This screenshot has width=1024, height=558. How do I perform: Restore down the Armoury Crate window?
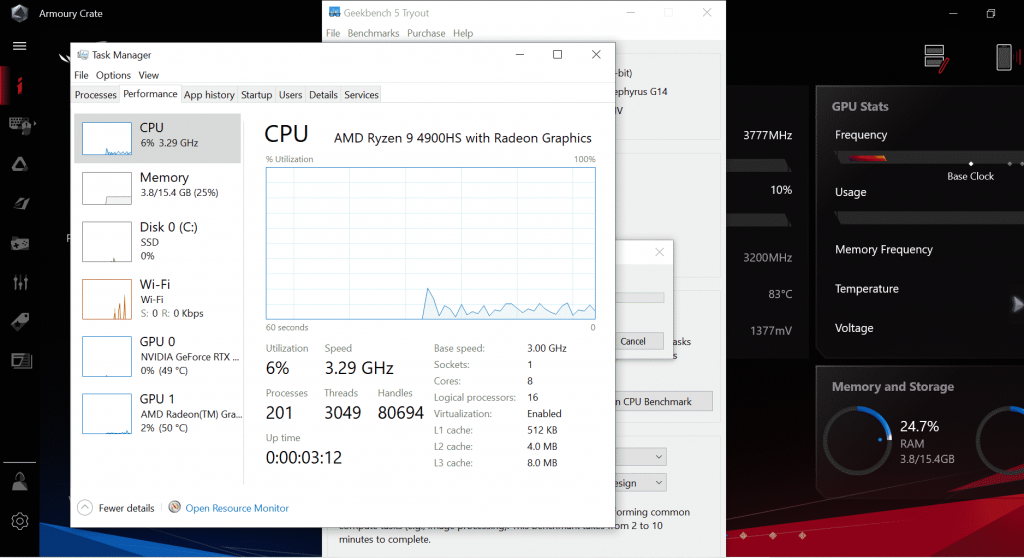991,13
